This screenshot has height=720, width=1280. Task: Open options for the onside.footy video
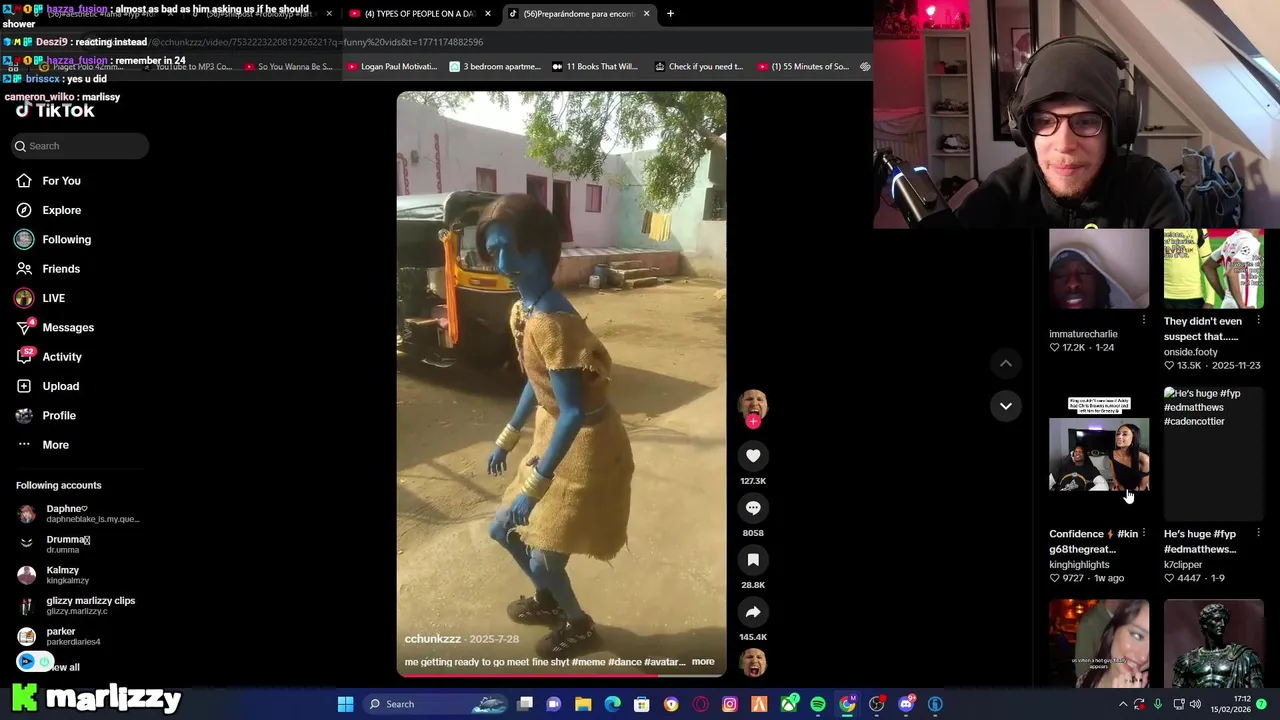(x=1258, y=320)
